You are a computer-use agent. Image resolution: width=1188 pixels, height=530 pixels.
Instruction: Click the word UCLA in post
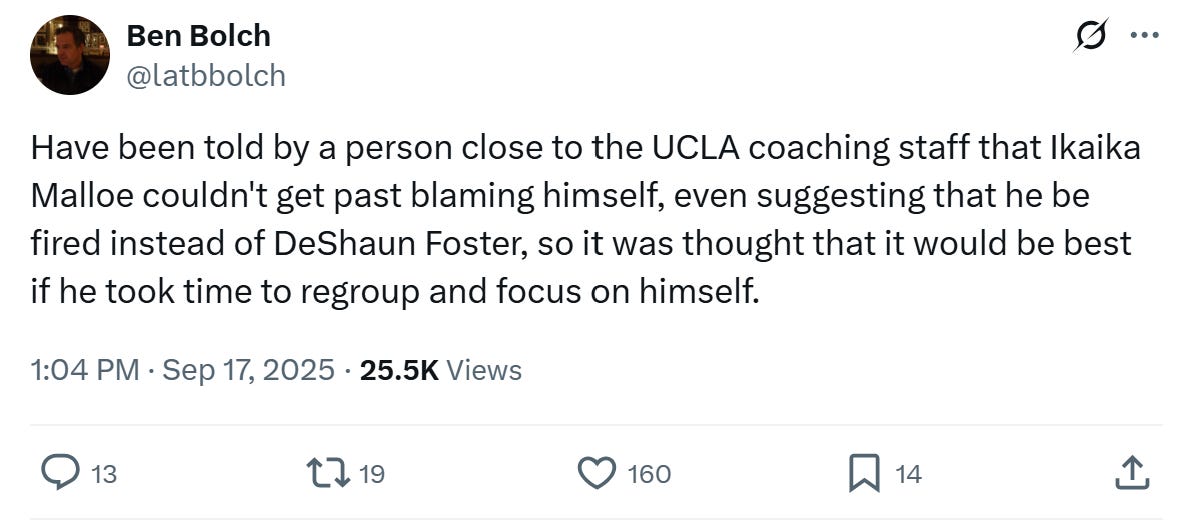click(x=696, y=148)
